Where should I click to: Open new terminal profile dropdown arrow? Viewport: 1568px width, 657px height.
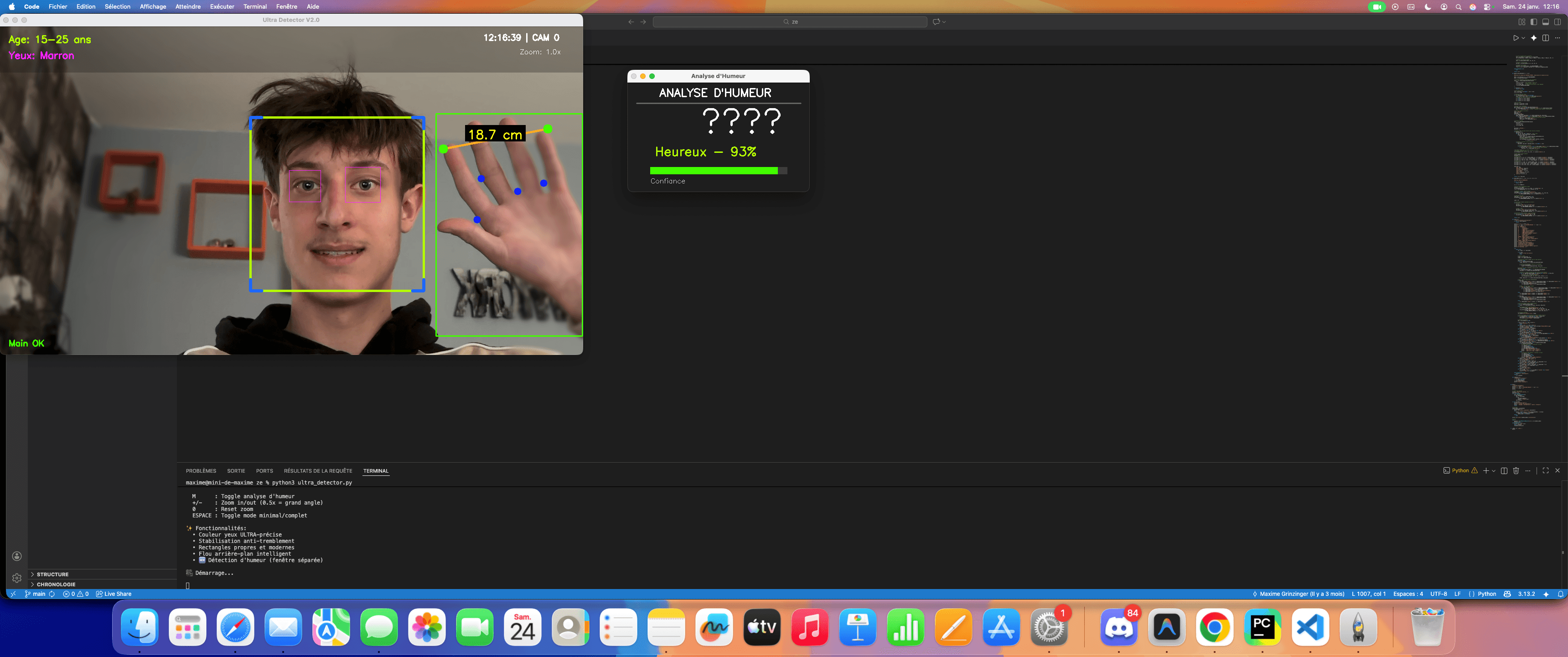pyautogui.click(x=1493, y=471)
